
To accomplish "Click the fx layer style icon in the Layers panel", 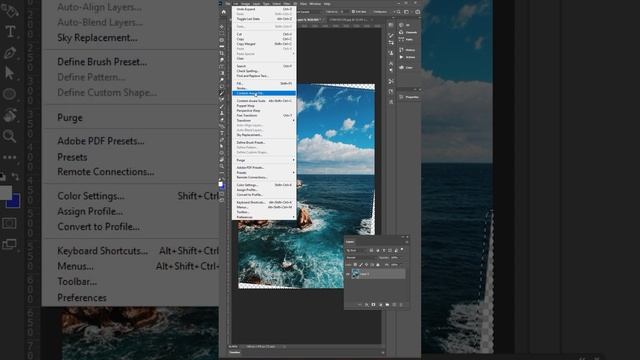I will 367,305.
